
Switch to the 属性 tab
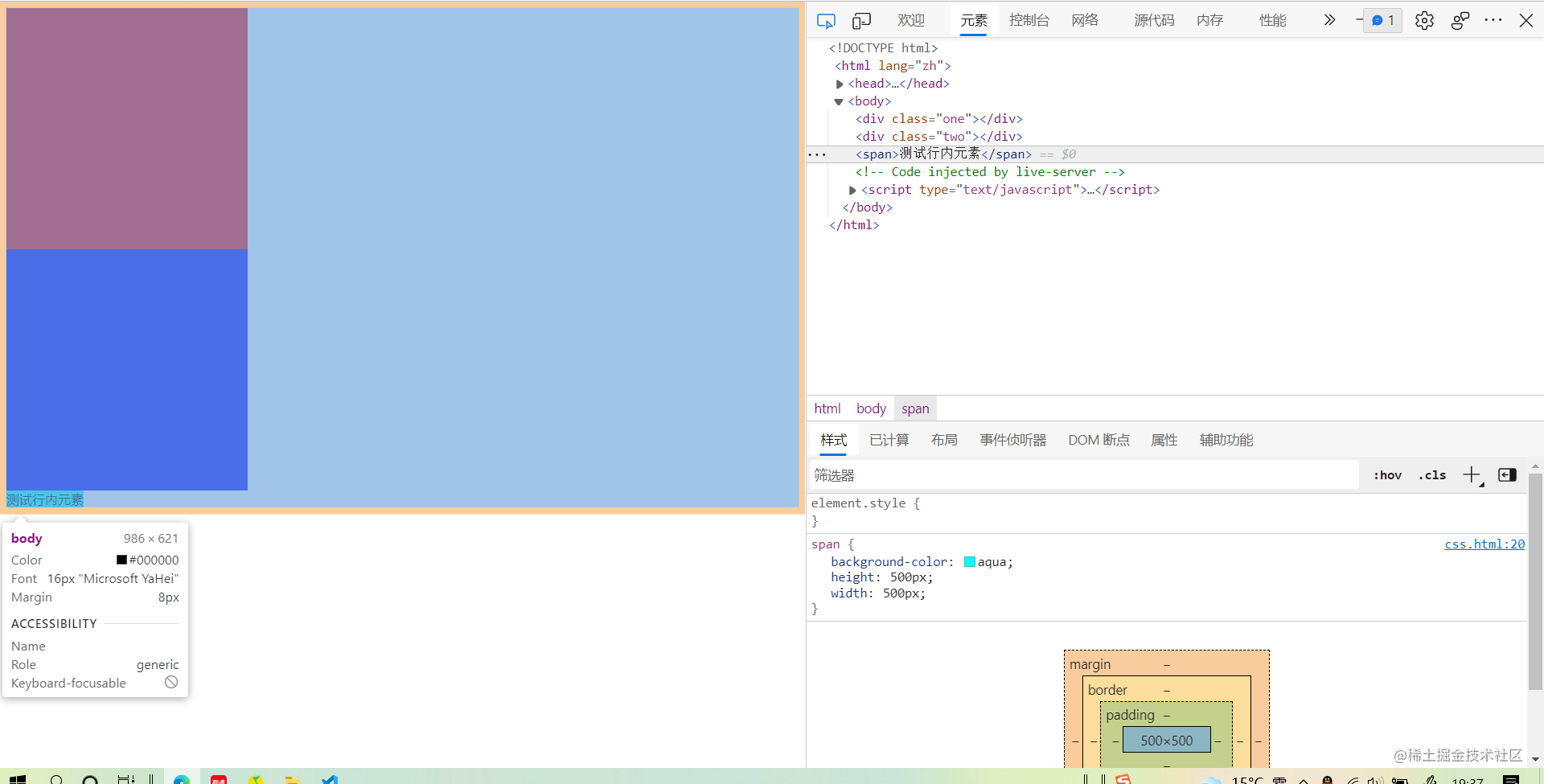[x=1164, y=440]
